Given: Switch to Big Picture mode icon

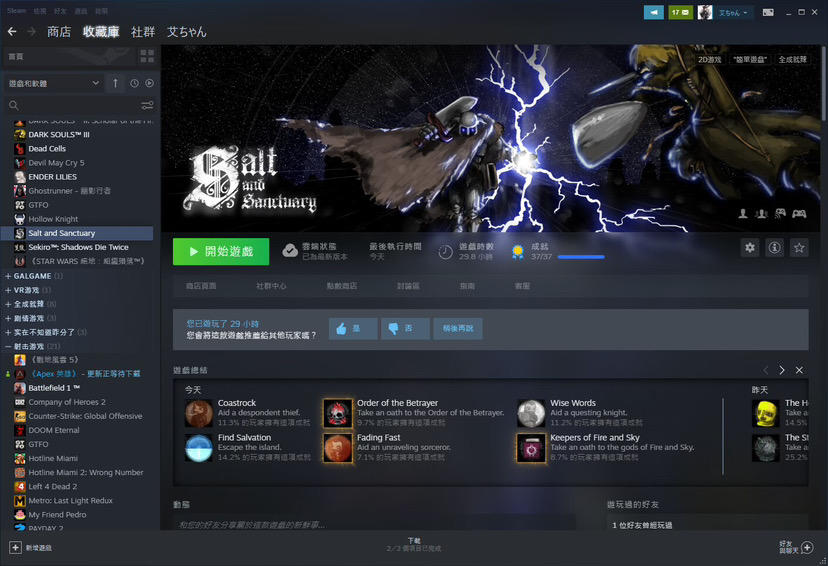Looking at the screenshot, I should click(x=768, y=12).
